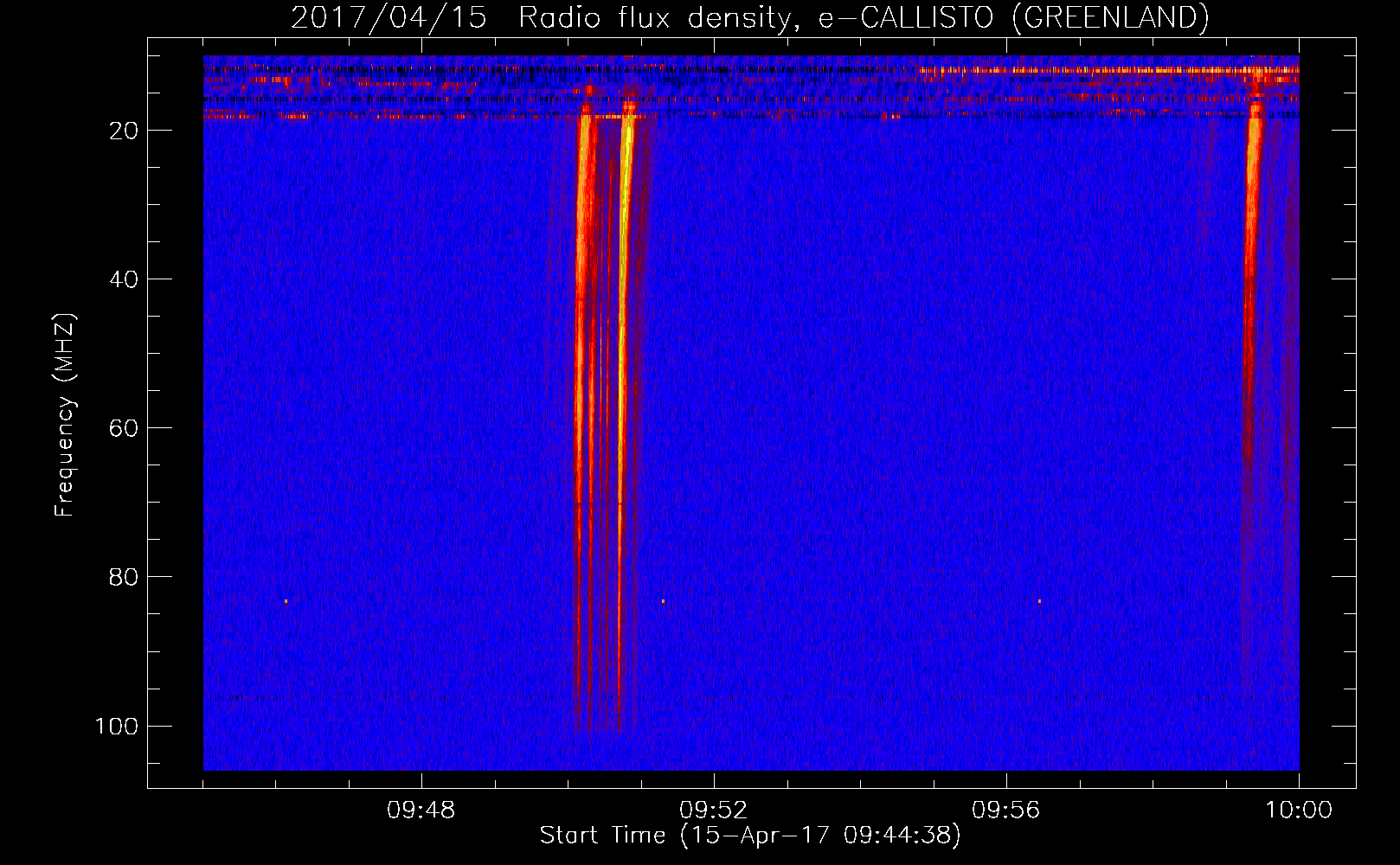Click the 20 frequency tick label

tap(124, 131)
